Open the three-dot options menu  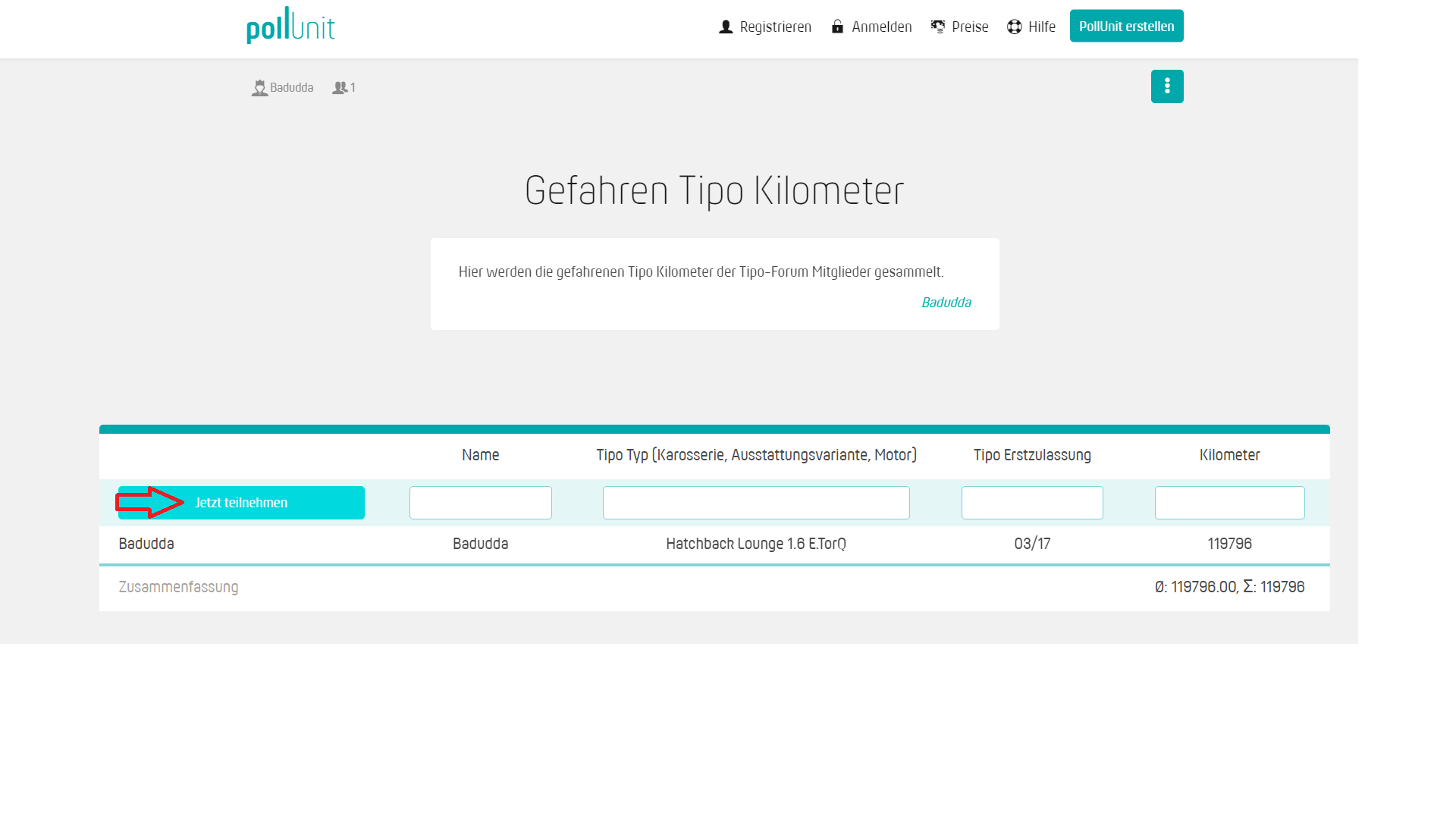(x=1166, y=86)
